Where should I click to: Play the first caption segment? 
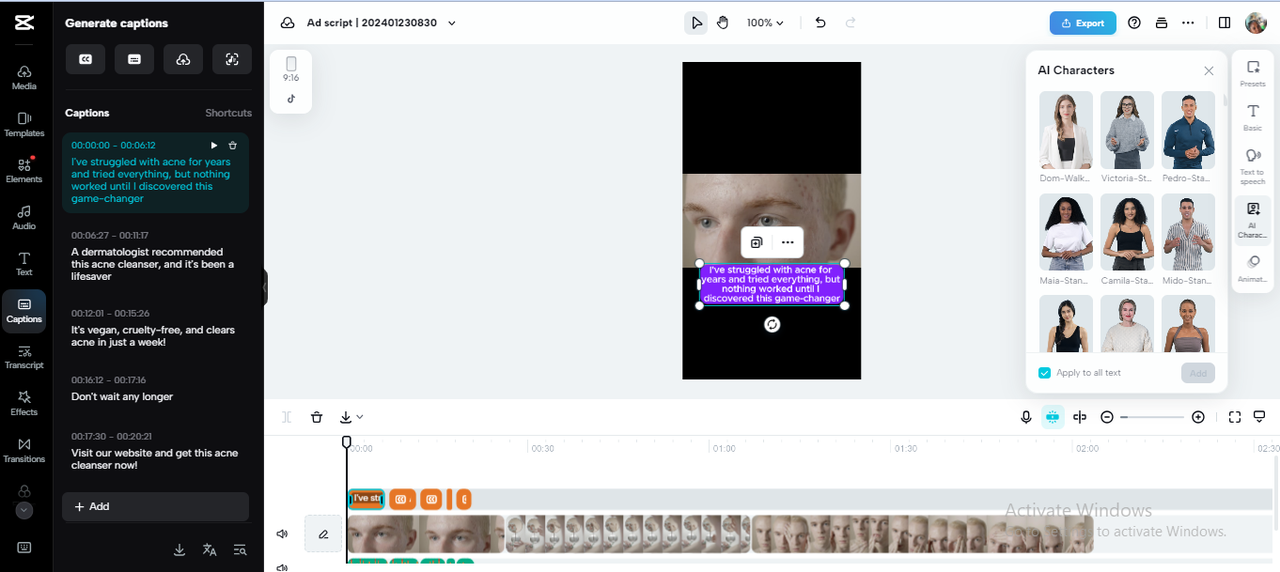click(x=214, y=145)
